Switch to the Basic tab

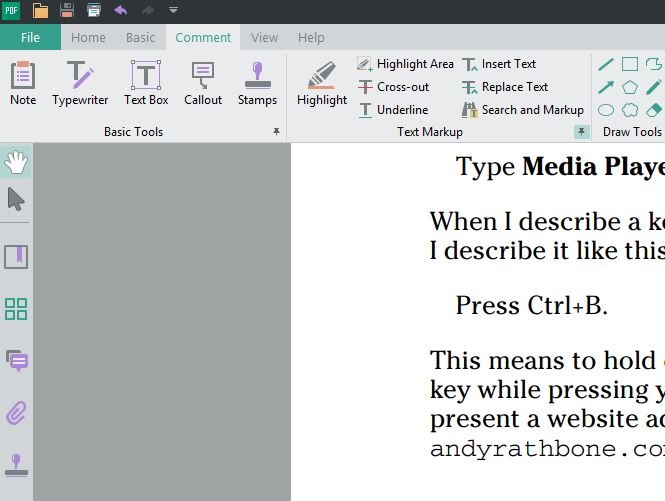pyautogui.click(x=140, y=37)
